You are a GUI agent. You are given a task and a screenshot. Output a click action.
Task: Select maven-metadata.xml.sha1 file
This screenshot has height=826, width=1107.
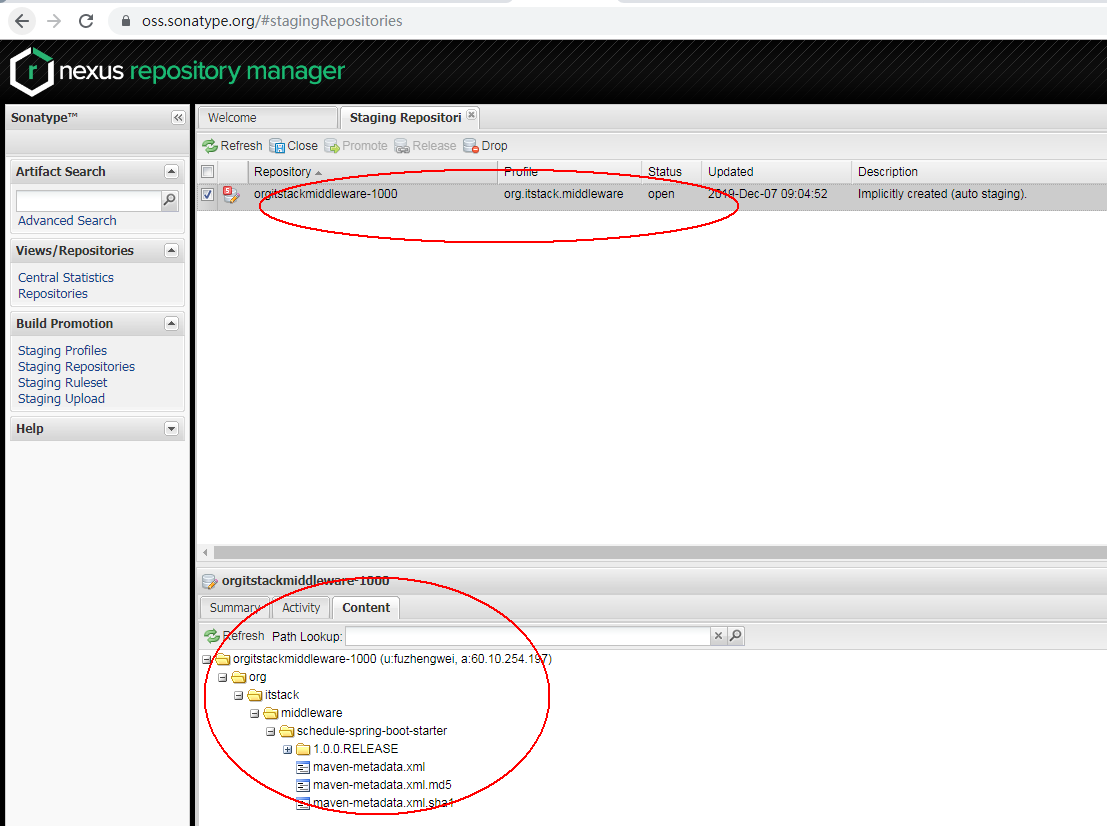tap(383, 803)
